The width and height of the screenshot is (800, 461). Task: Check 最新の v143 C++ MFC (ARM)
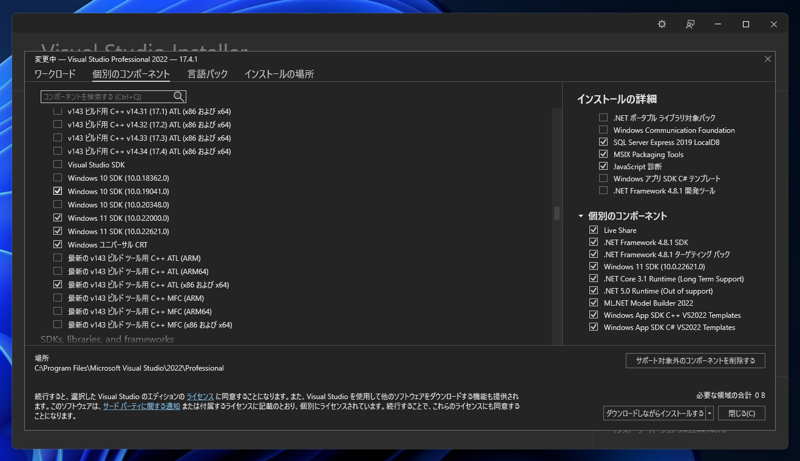coord(57,298)
